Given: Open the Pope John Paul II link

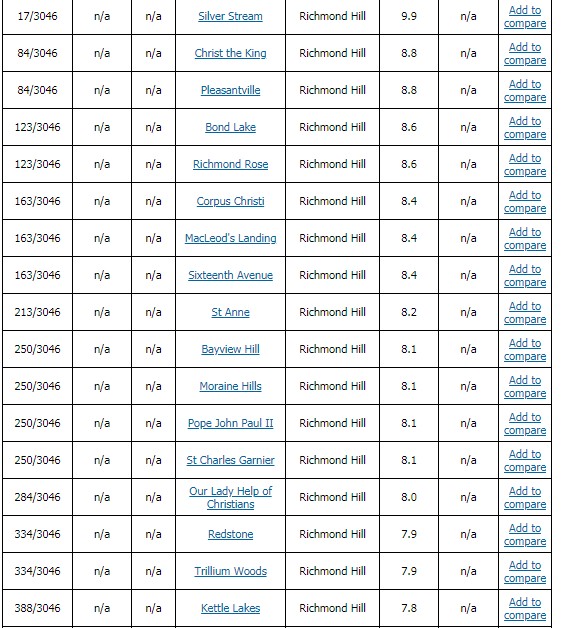Looking at the screenshot, I should (x=230, y=423).
